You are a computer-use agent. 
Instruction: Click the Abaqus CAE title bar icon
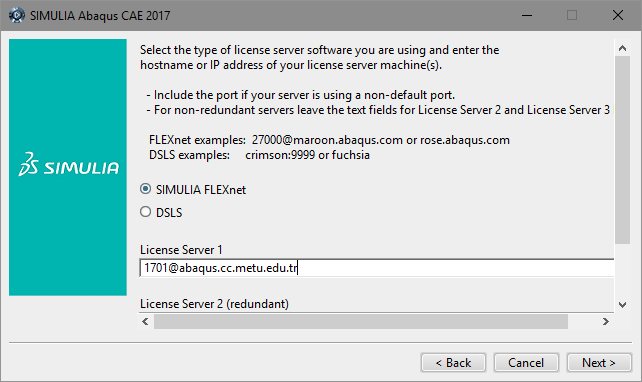(17, 16)
